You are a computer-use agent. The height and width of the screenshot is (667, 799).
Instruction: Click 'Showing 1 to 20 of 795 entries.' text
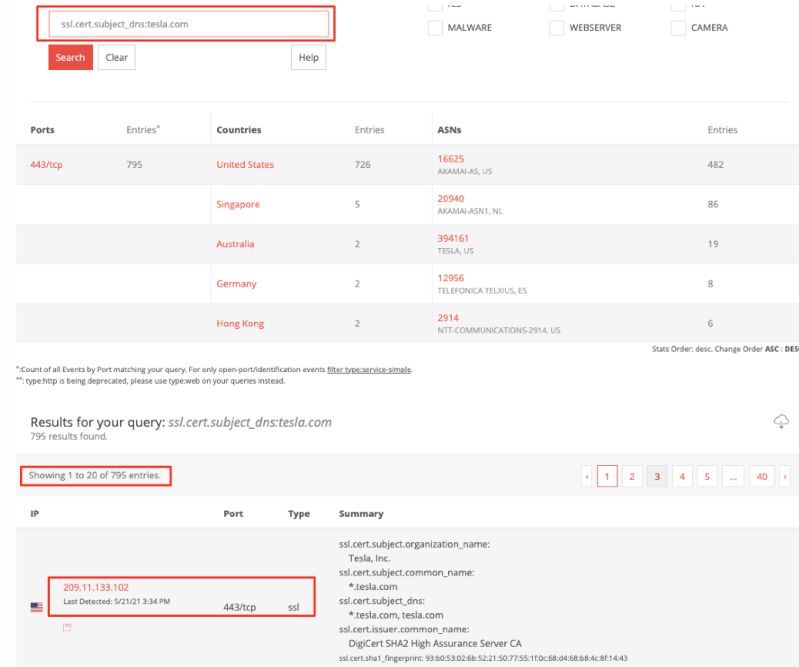(95, 475)
